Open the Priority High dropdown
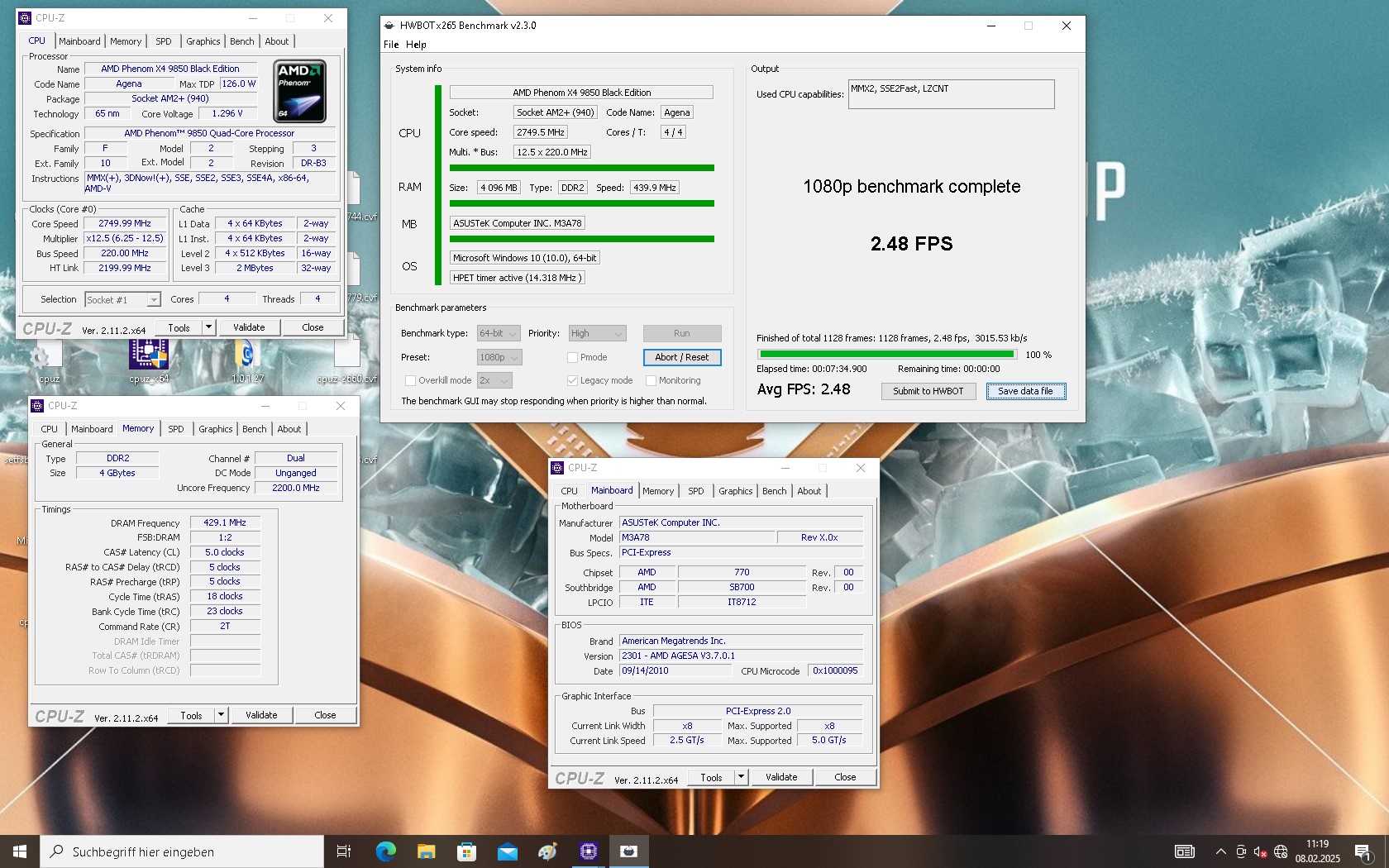 (597, 333)
